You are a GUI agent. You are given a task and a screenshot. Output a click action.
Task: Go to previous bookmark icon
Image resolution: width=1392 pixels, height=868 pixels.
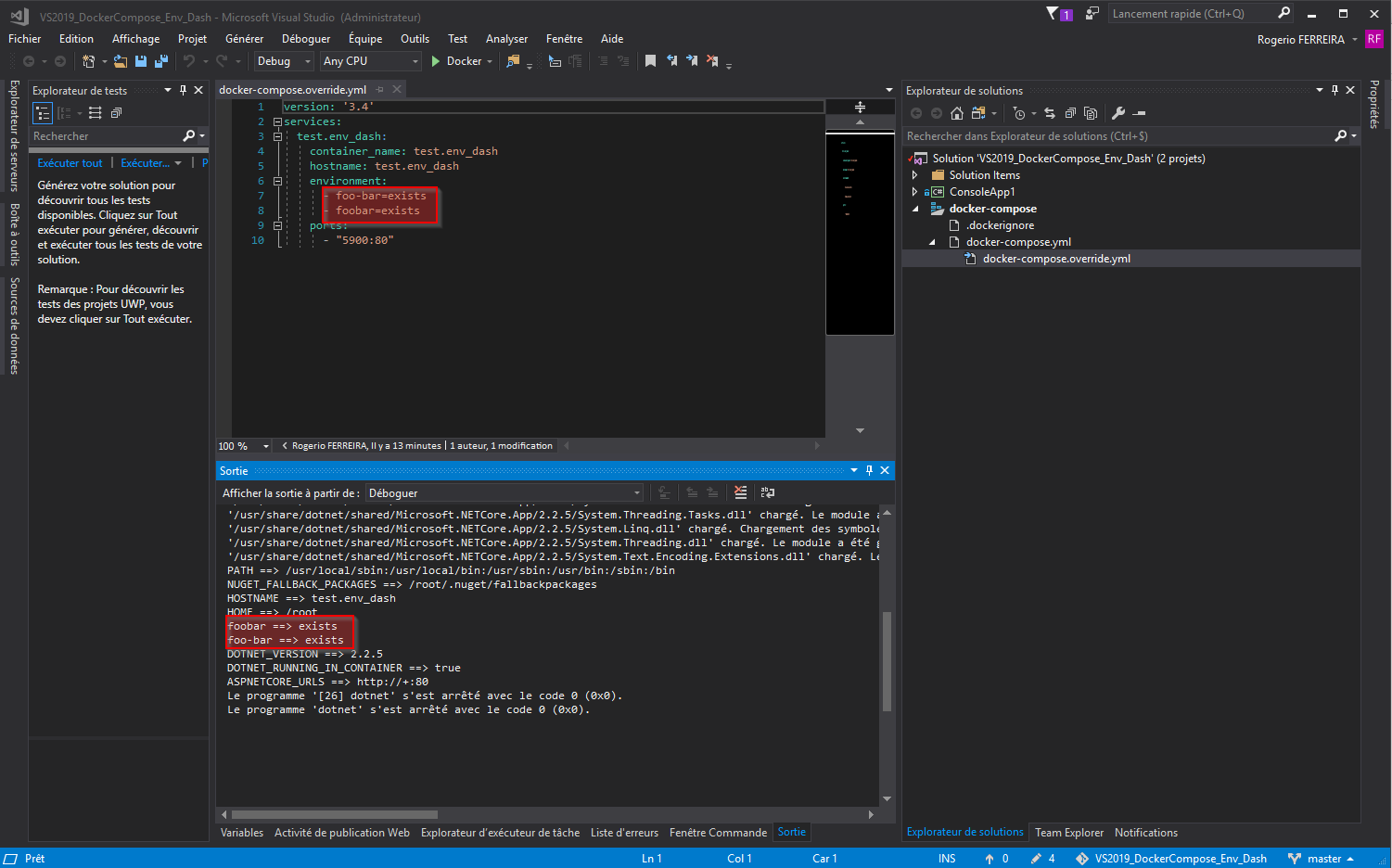pyautogui.click(x=671, y=61)
